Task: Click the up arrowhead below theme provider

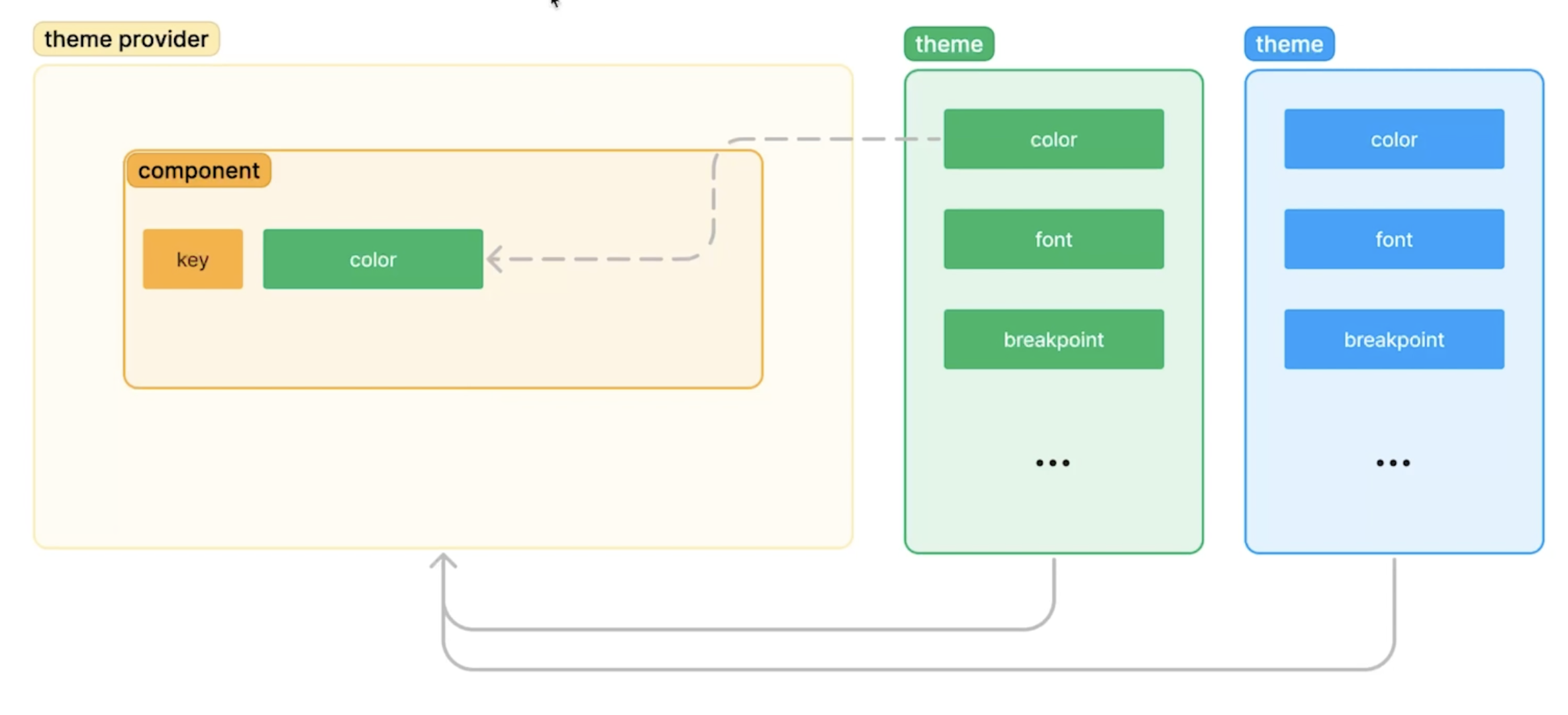Action: [x=443, y=561]
